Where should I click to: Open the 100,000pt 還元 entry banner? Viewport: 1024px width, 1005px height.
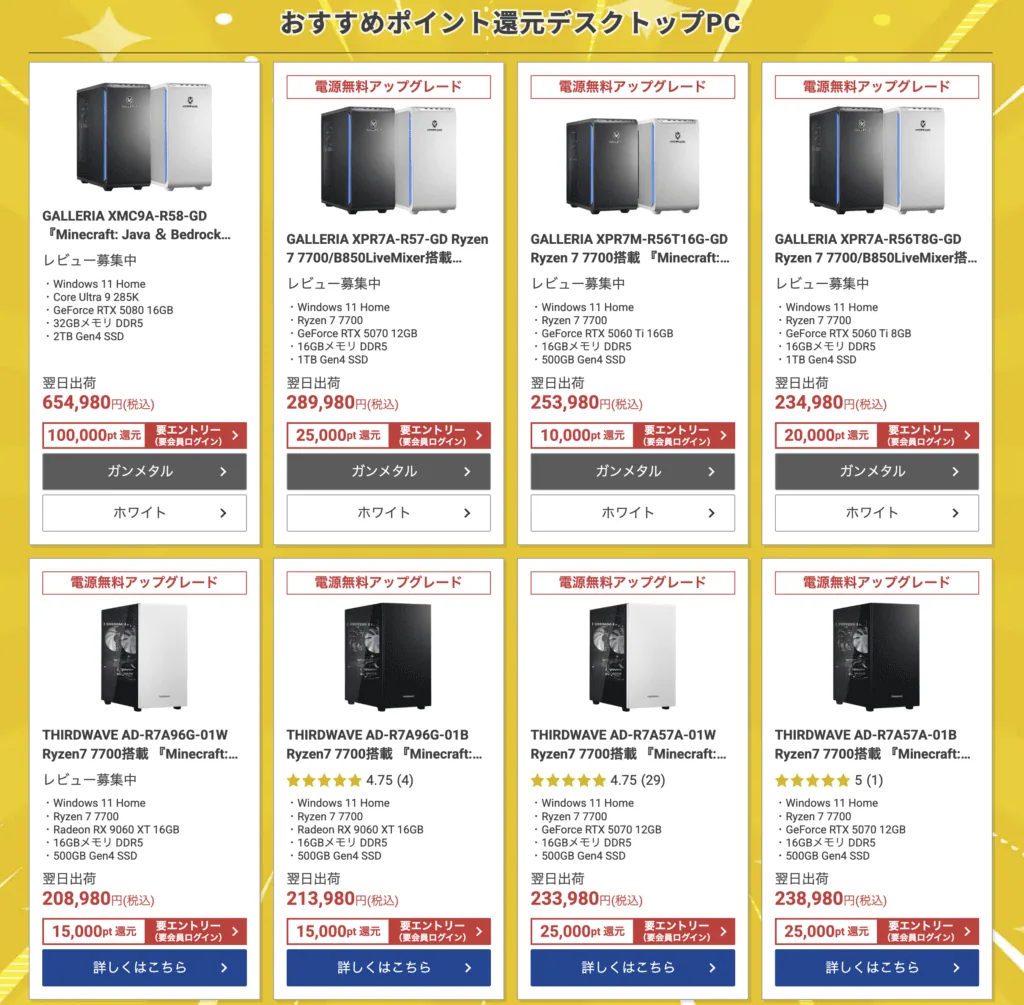(144, 435)
